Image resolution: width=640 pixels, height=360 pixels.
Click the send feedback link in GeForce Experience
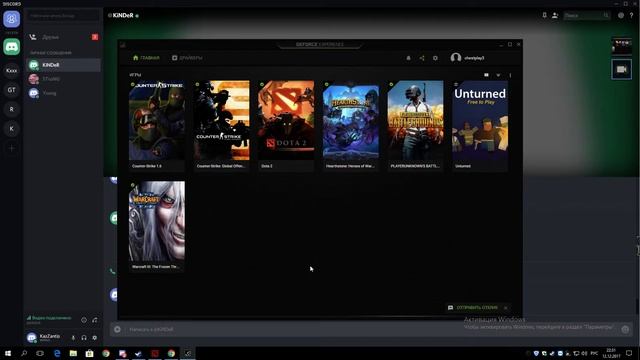coord(473,308)
